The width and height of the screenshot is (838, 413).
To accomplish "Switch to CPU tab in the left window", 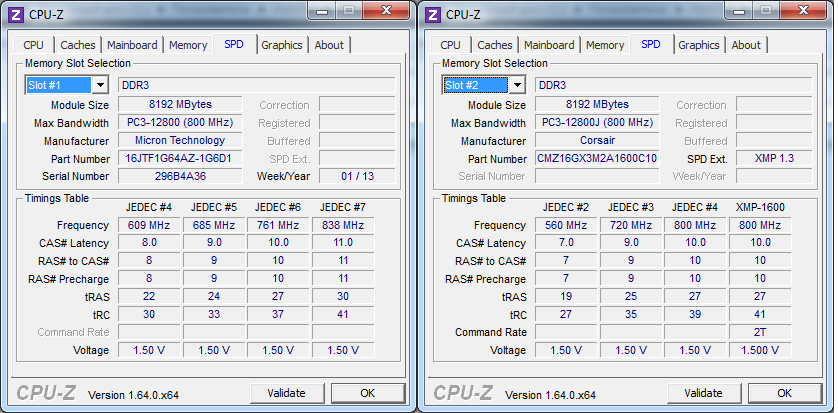I will pos(33,45).
